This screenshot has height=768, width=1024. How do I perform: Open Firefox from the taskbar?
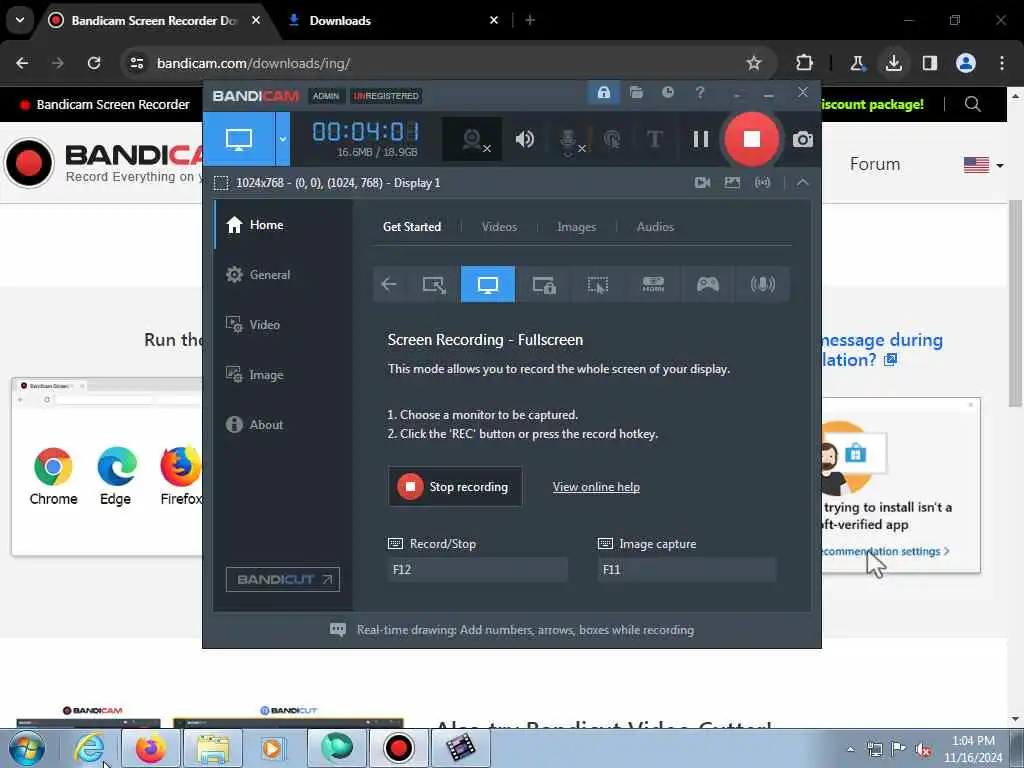click(150, 748)
